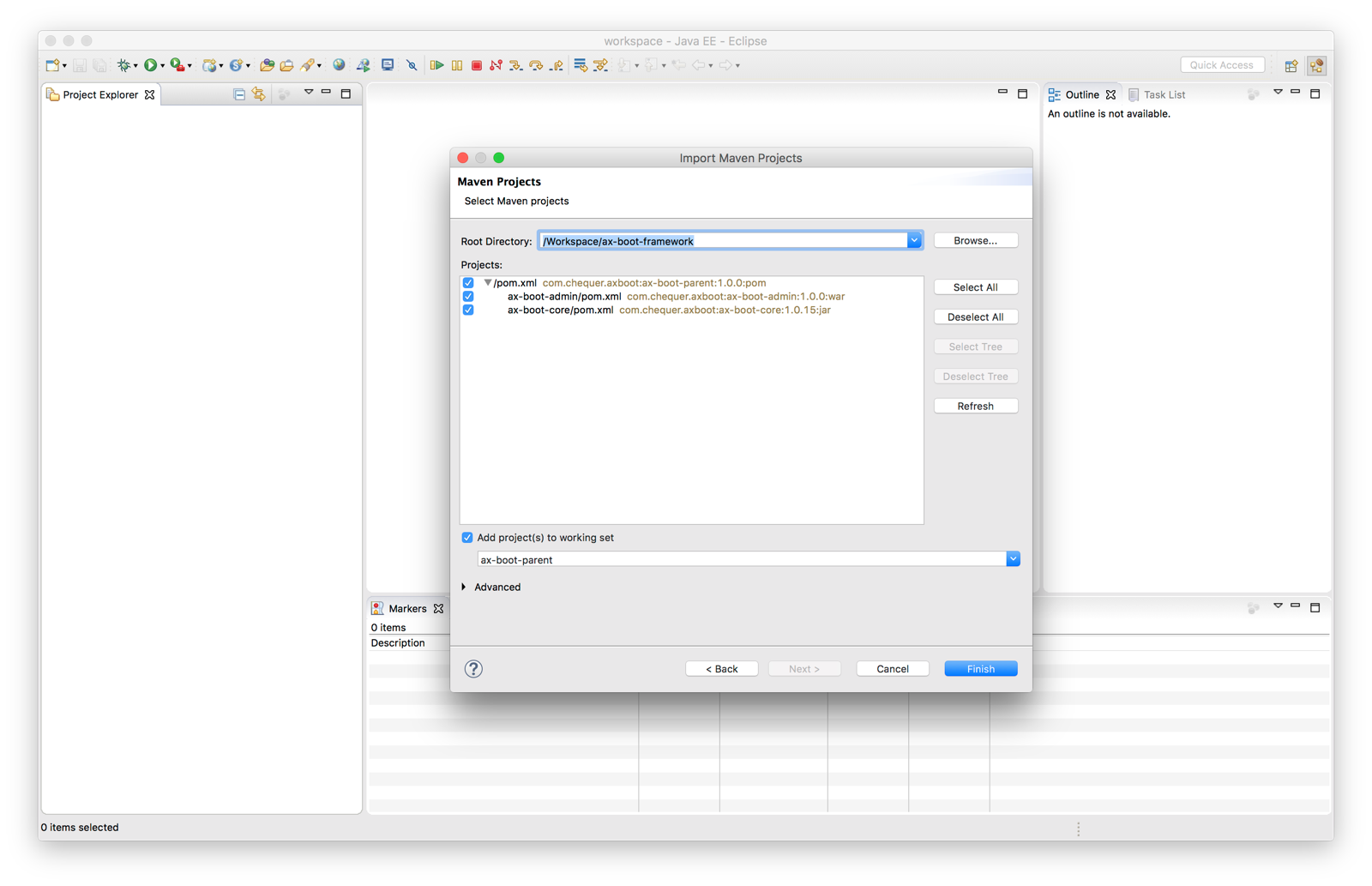
Task: Click the Browse... button
Action: [x=976, y=241]
